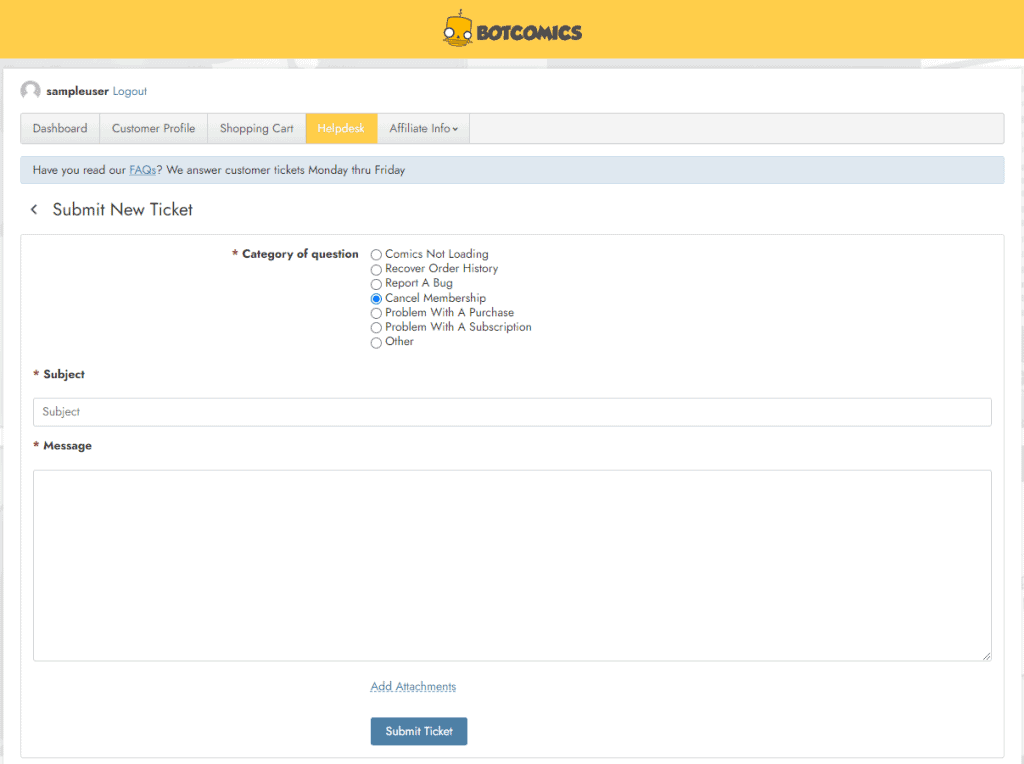Open the FAQs link
The width and height of the screenshot is (1024, 764).
click(x=142, y=170)
